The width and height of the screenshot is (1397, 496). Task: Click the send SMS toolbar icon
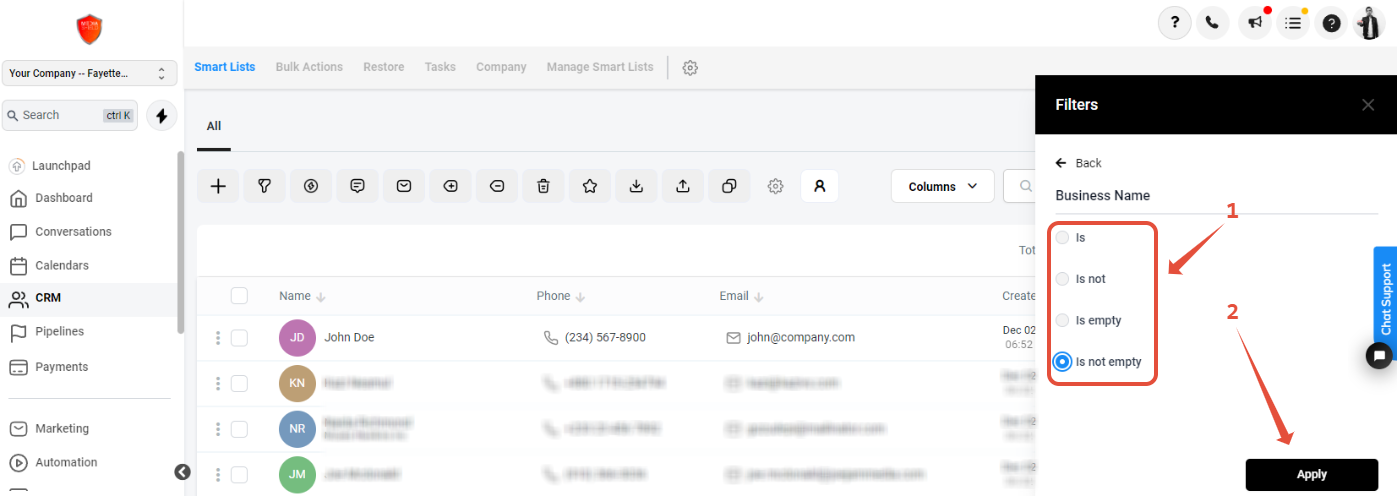[x=357, y=186]
